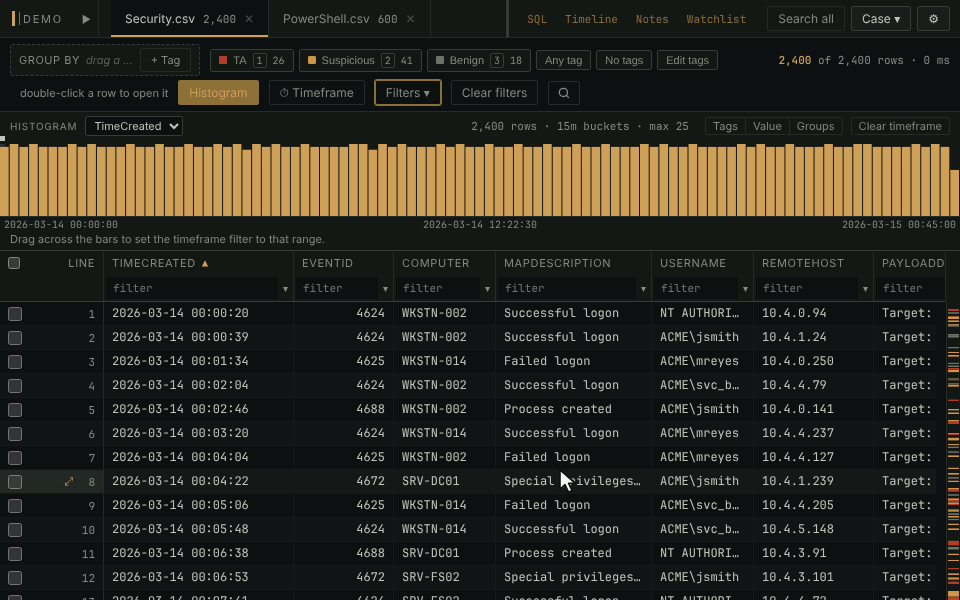Check the checkbox for row 3

pyautogui.click(x=15, y=362)
